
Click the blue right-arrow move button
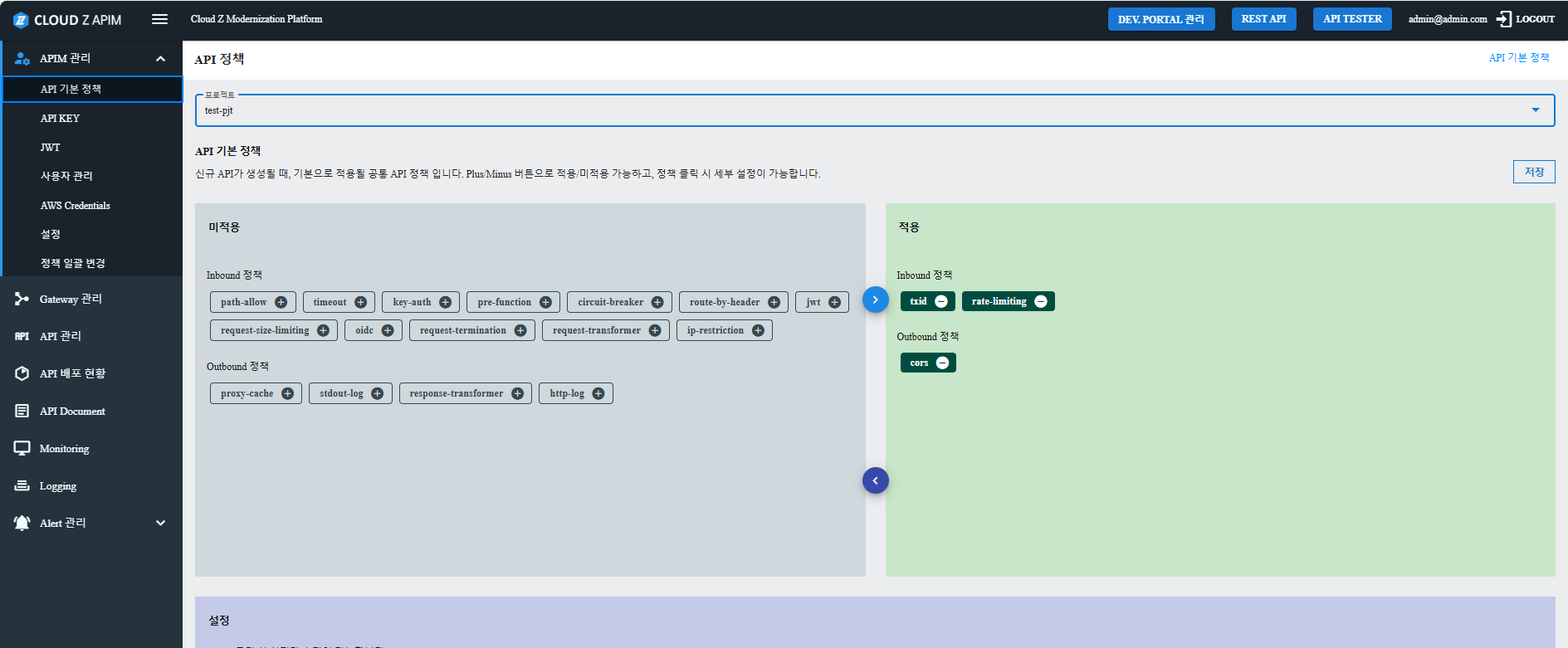(875, 300)
